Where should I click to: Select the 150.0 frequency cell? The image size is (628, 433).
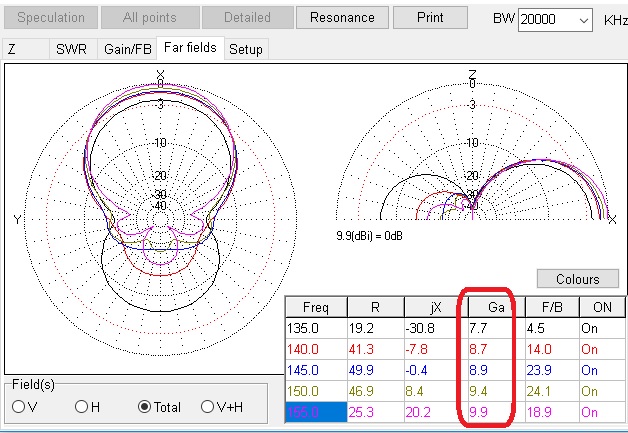click(316, 391)
